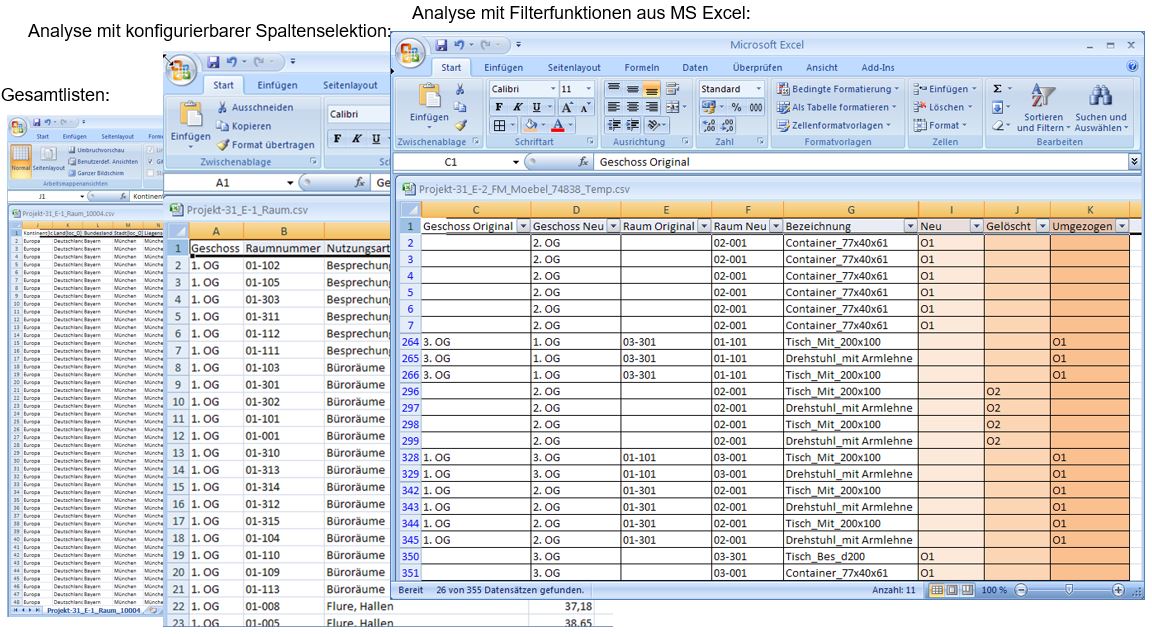Open the Fill down arrow icon in Bearbeiten
The height and width of the screenshot is (634, 1152).
(998, 107)
